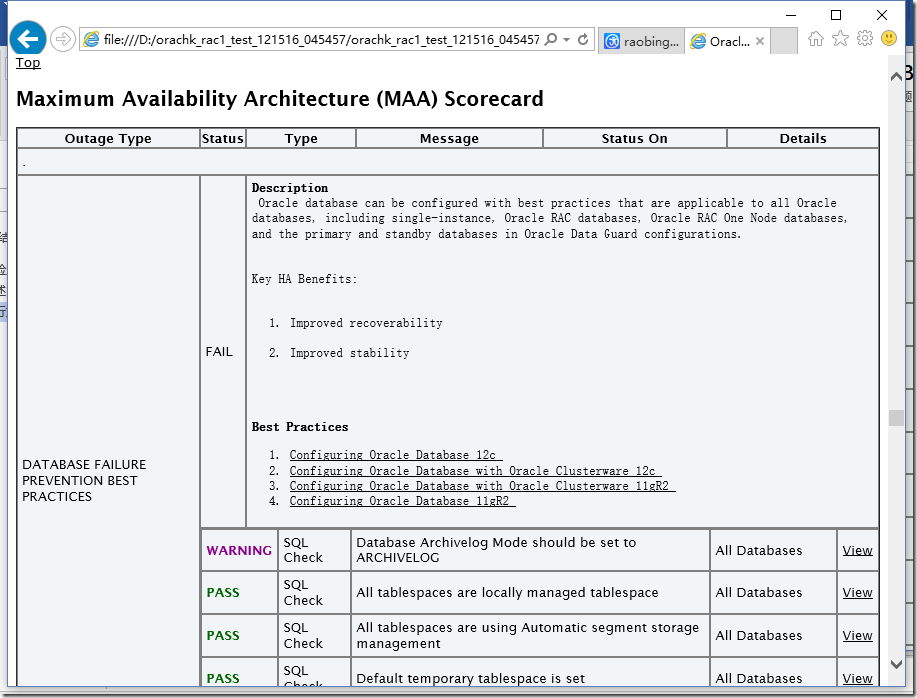This screenshot has height=698, width=917.
Task: Click inside the address bar field
Action: [x=300, y=40]
